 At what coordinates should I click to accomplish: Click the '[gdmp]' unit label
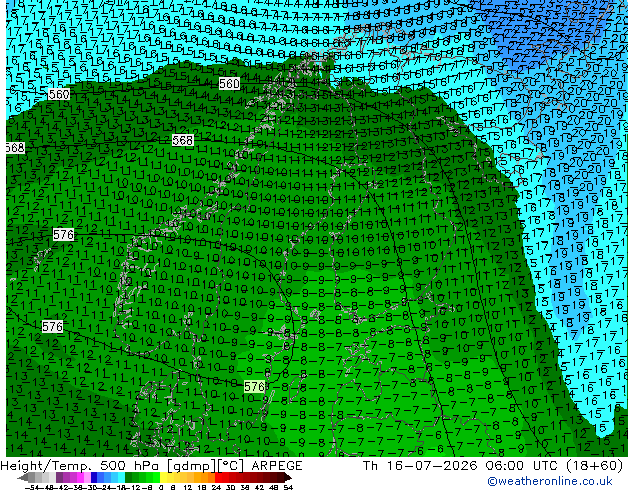point(192,466)
